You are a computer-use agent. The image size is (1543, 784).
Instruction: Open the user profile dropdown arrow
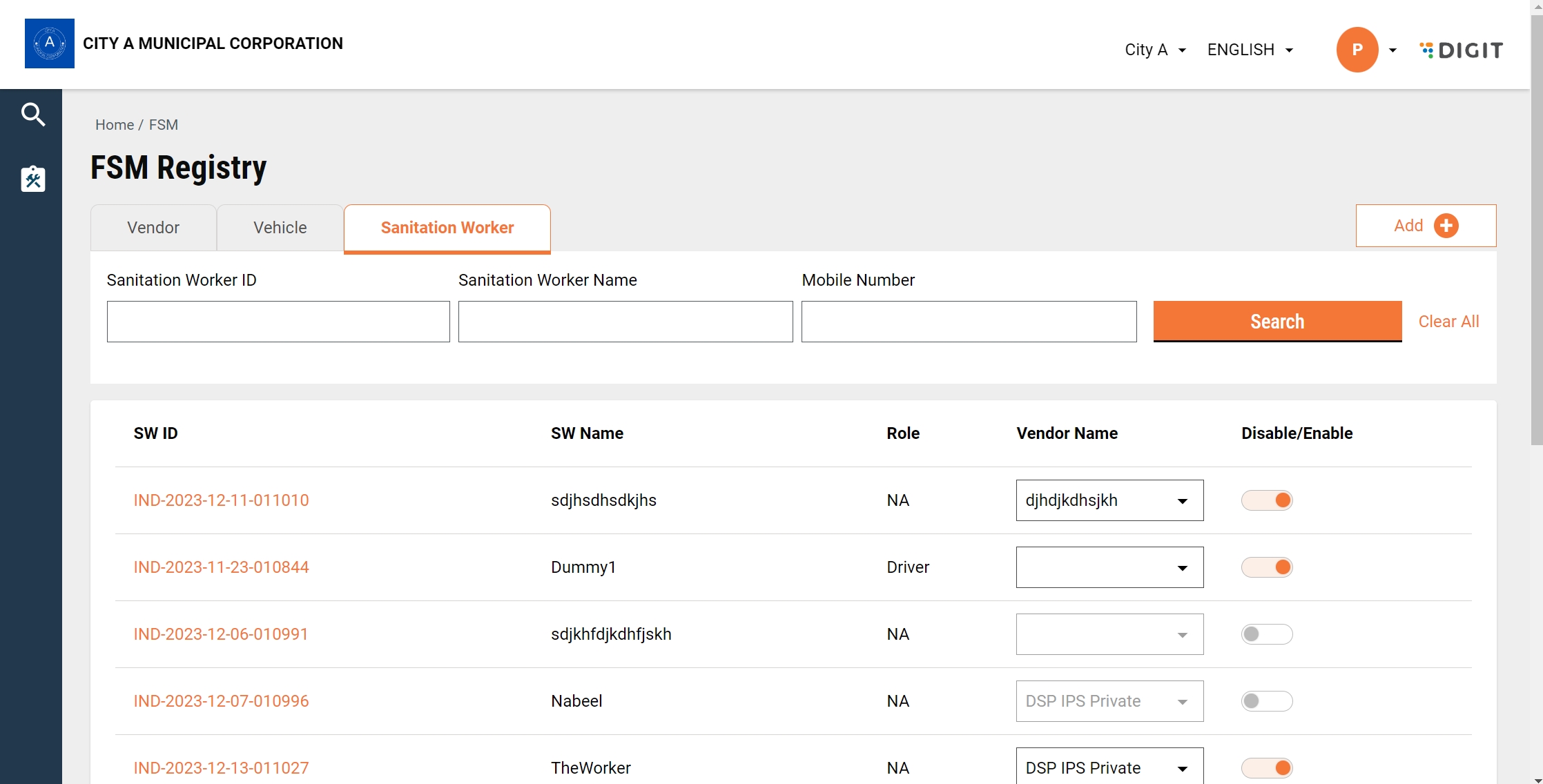pos(1392,50)
